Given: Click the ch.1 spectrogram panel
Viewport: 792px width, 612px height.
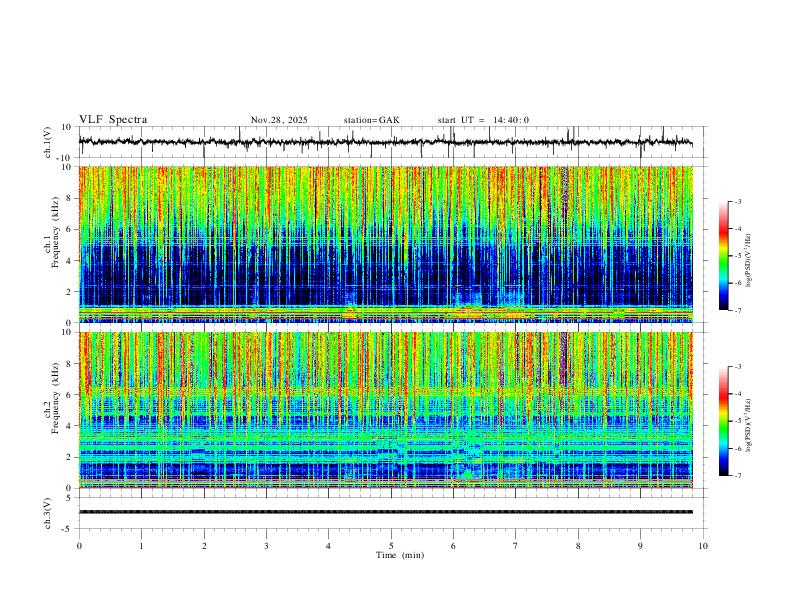Looking at the screenshot, I should (x=385, y=244).
